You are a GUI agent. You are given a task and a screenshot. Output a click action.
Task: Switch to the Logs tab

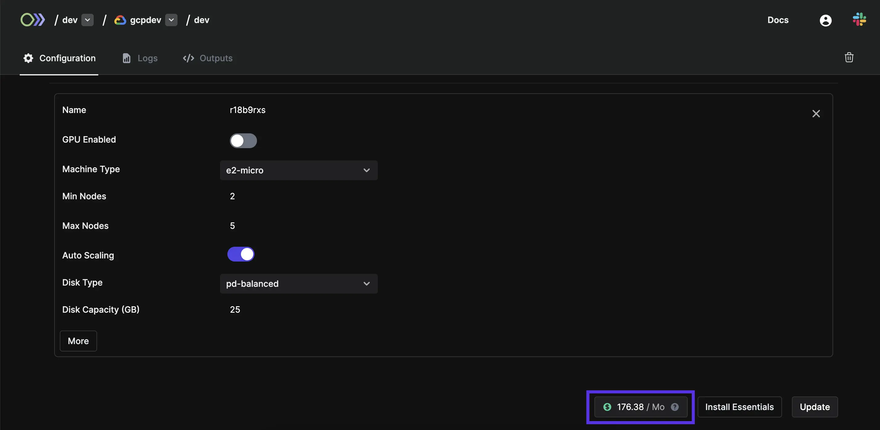(140, 58)
